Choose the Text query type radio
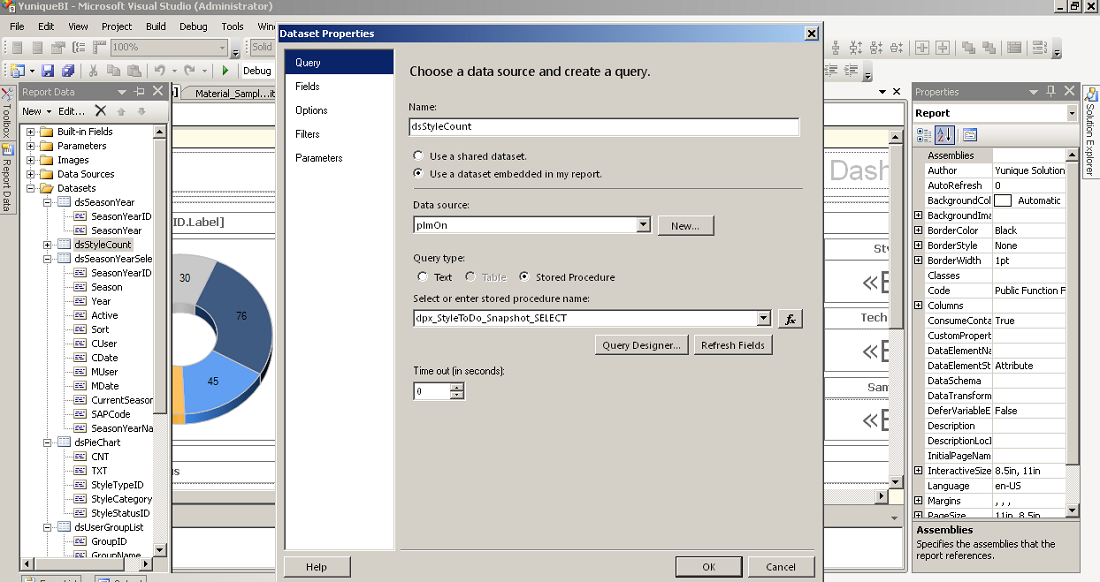The image size is (1100, 582). pyautogui.click(x=422, y=277)
